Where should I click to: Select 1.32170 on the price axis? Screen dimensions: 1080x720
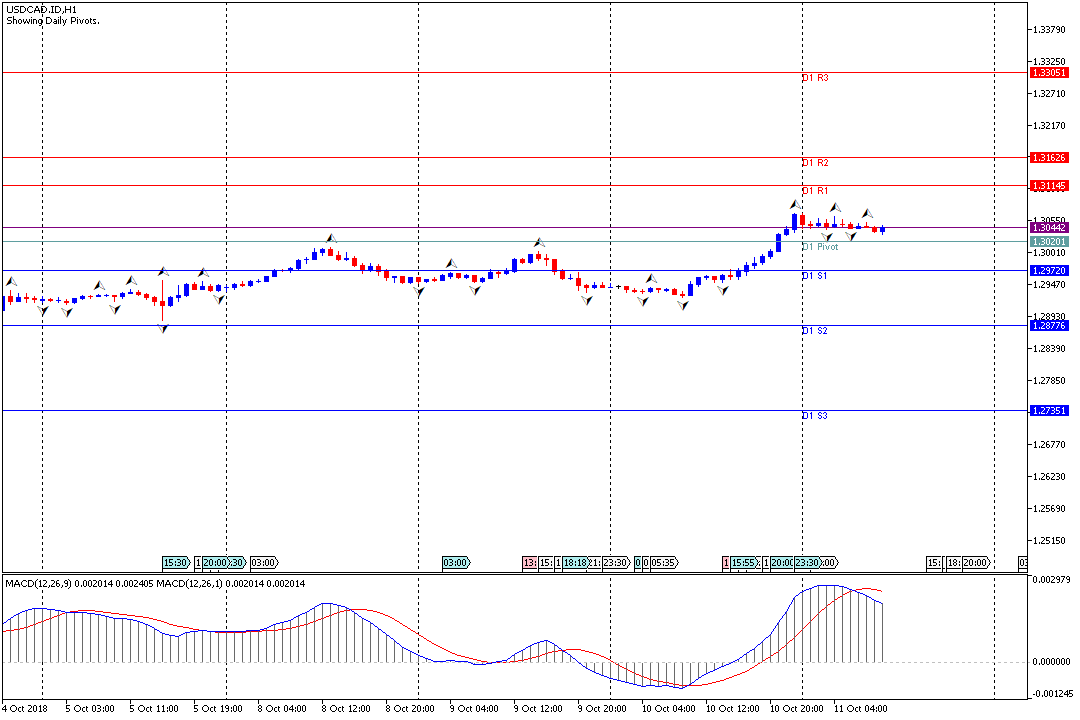pyautogui.click(x=1049, y=125)
